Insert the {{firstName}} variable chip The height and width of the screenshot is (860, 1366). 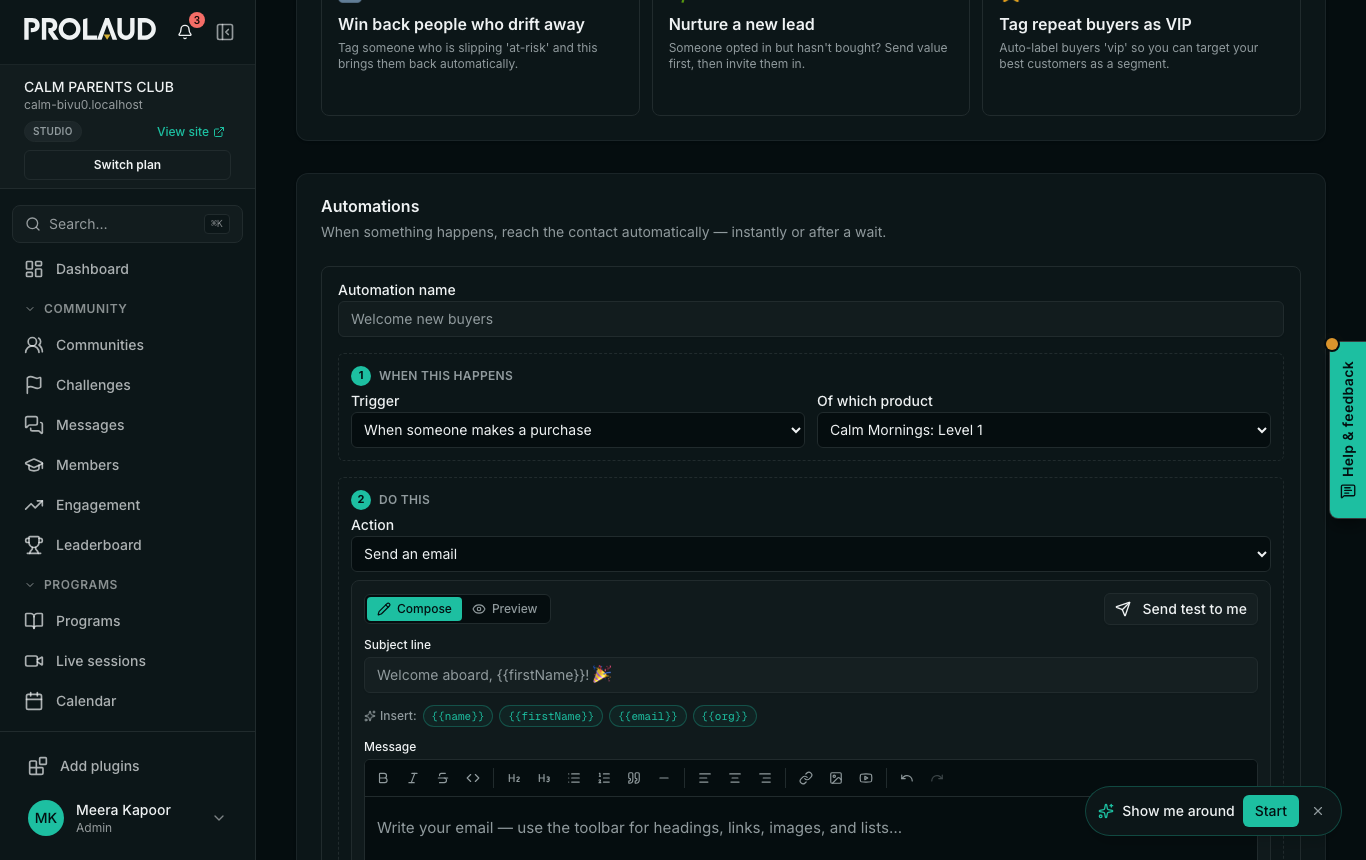pyautogui.click(x=551, y=716)
